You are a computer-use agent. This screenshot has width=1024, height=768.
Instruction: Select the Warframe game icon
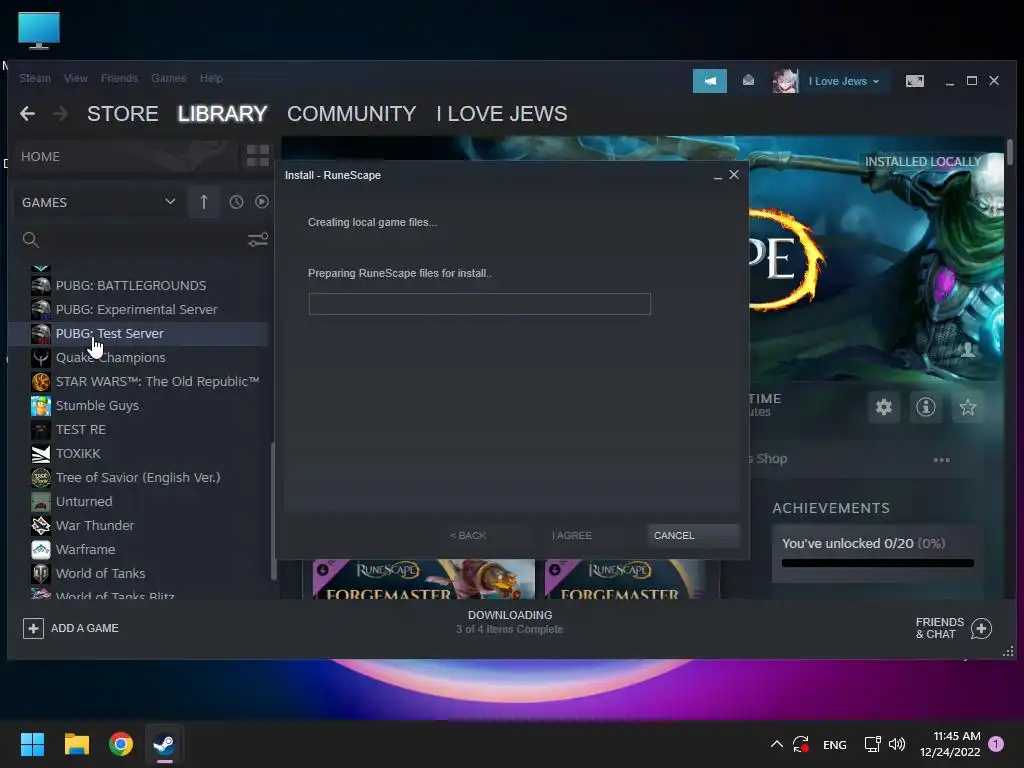(40, 549)
